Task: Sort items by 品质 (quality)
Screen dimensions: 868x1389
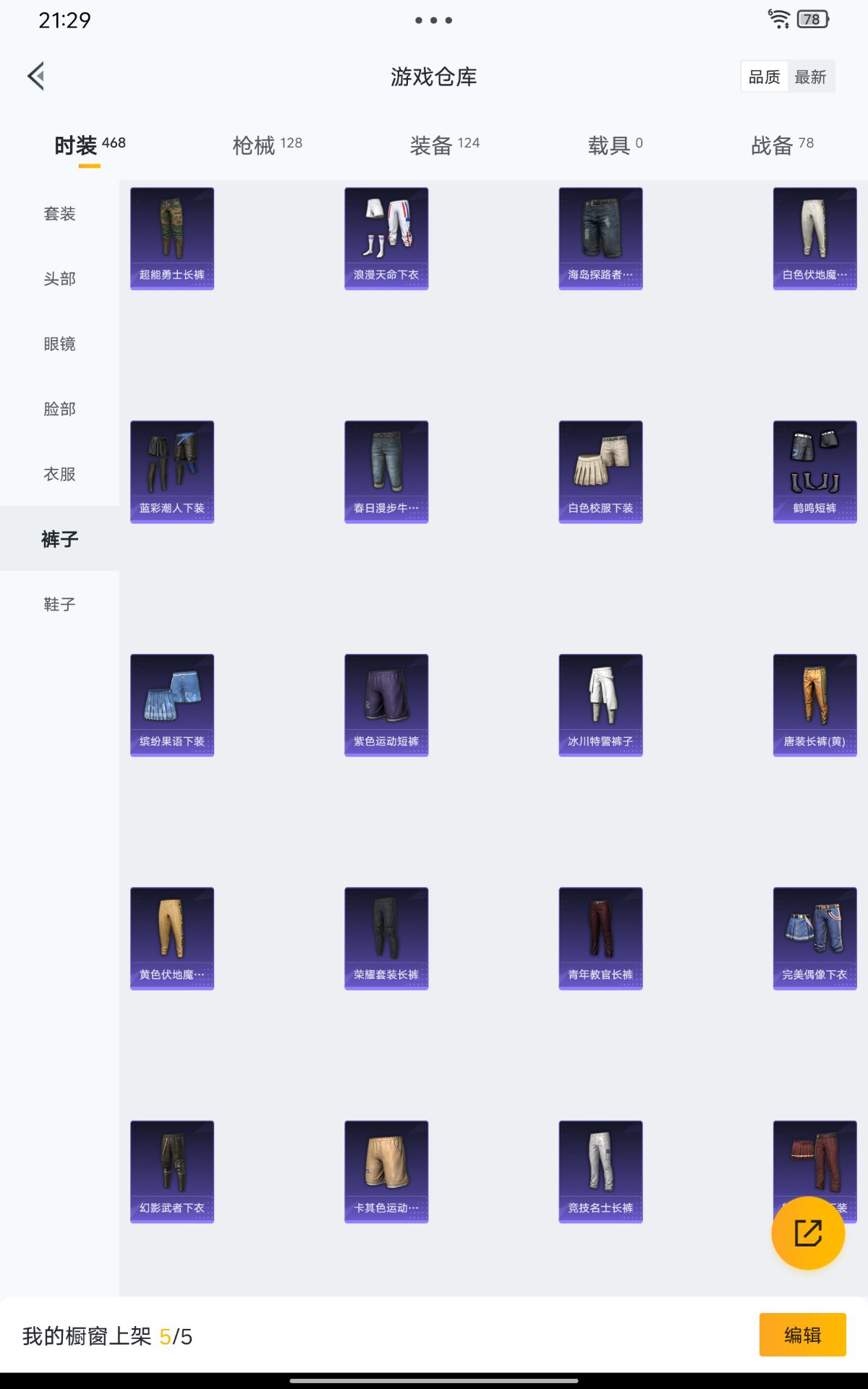Action: click(764, 77)
